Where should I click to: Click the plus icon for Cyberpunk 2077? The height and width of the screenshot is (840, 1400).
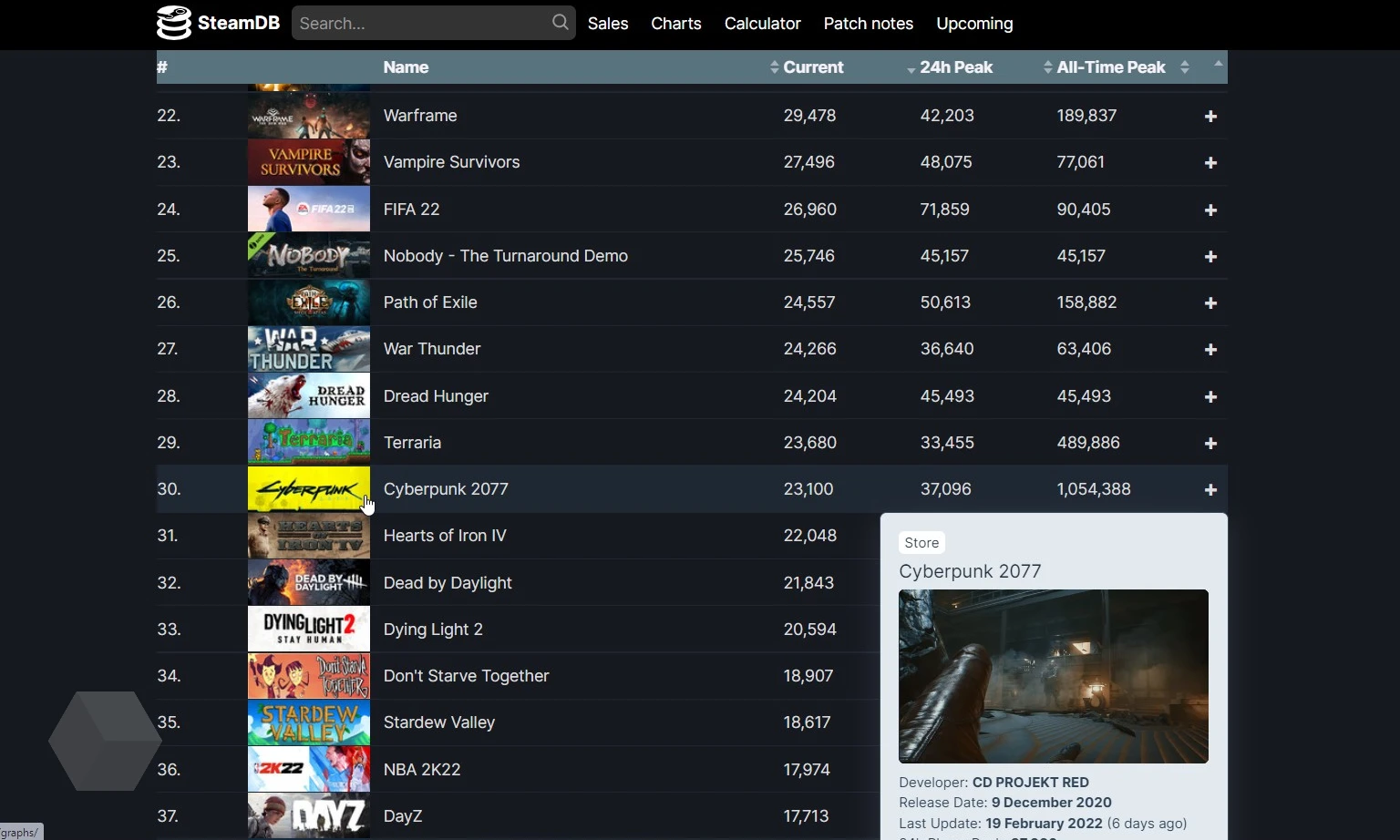tap(1210, 490)
